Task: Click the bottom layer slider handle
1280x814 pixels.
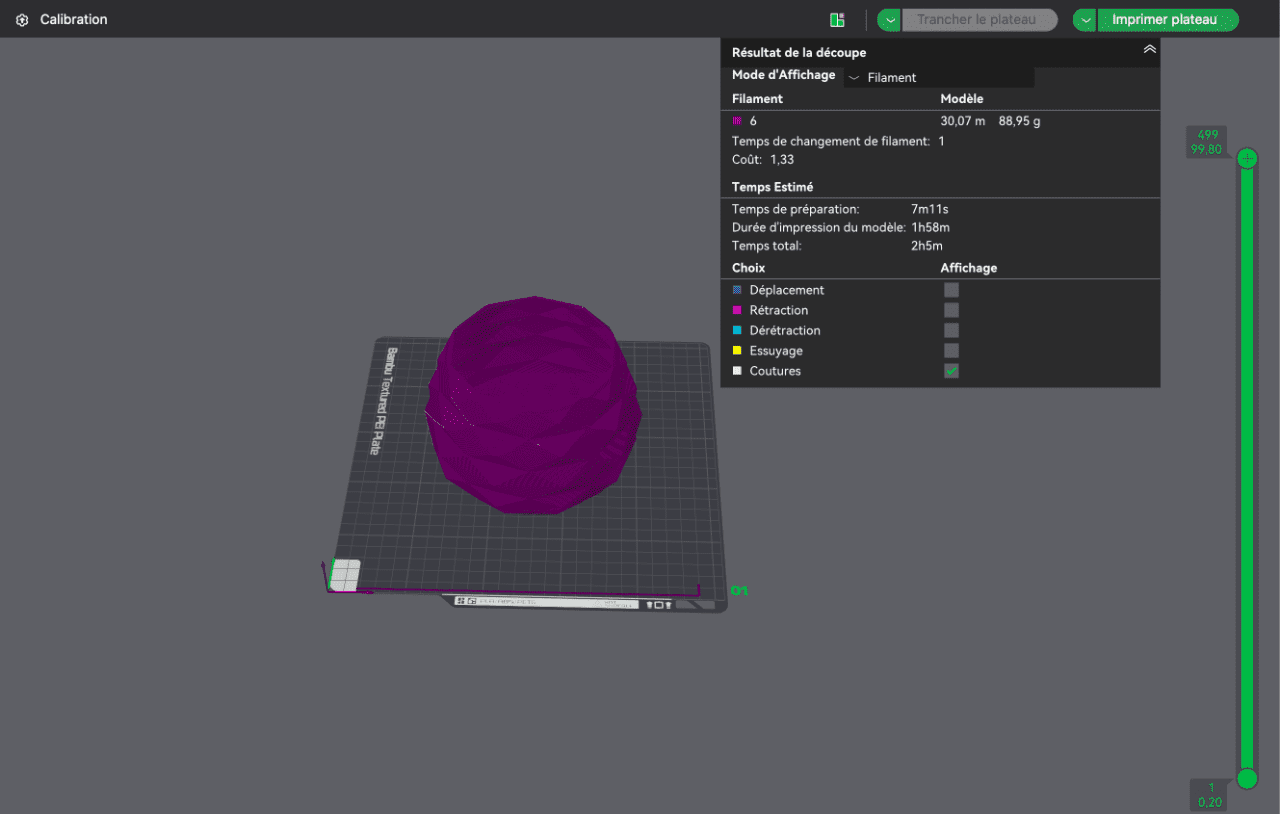Action: (x=1247, y=778)
